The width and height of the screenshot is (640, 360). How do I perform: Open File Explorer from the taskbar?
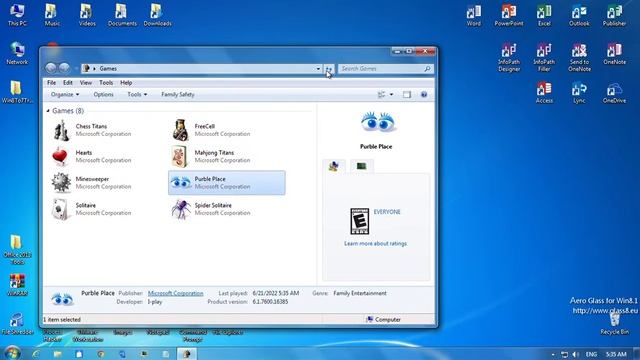[58, 354]
